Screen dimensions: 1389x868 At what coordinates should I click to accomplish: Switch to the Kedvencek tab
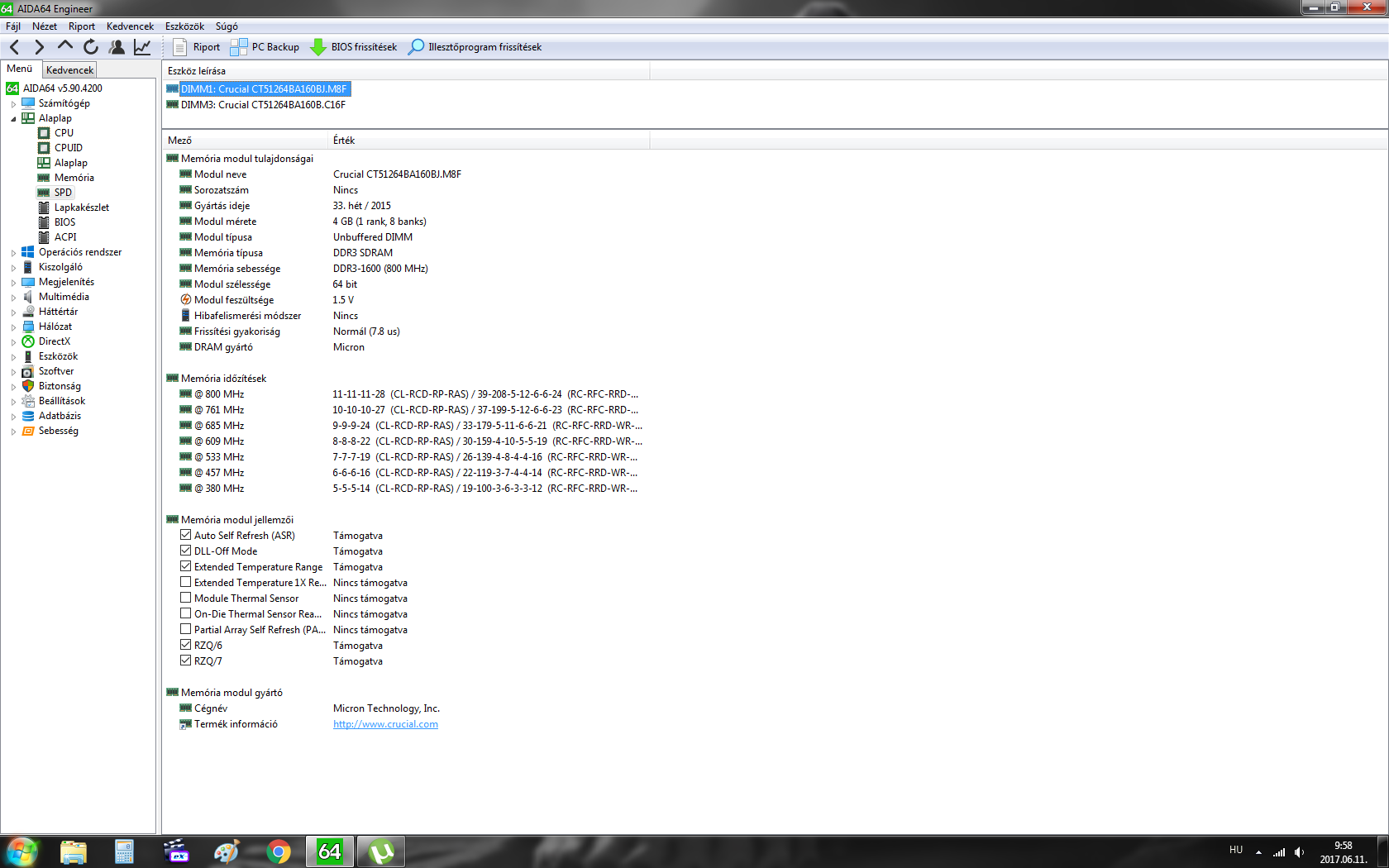[70, 70]
